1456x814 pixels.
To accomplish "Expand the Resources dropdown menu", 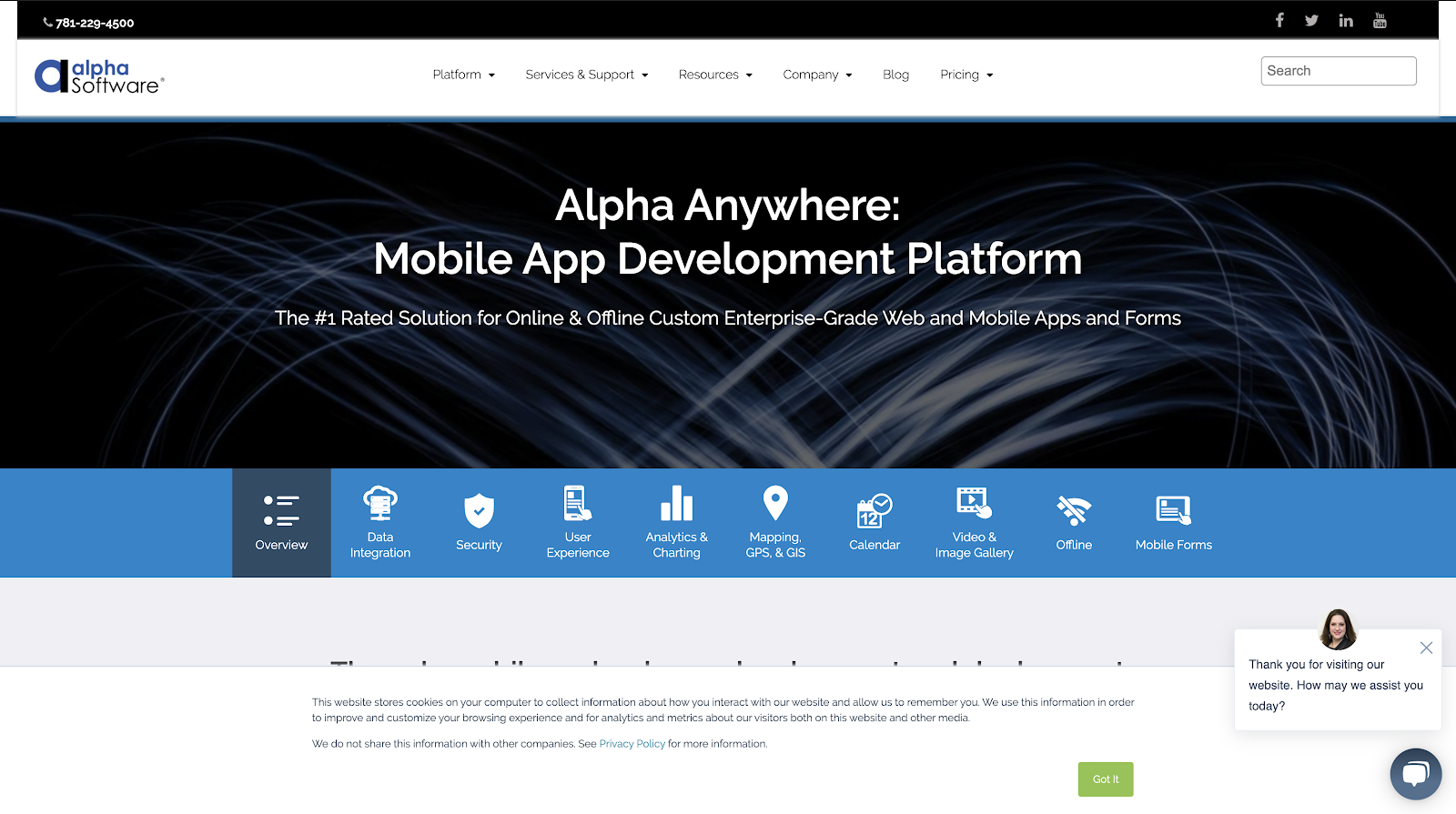I will pos(716,75).
